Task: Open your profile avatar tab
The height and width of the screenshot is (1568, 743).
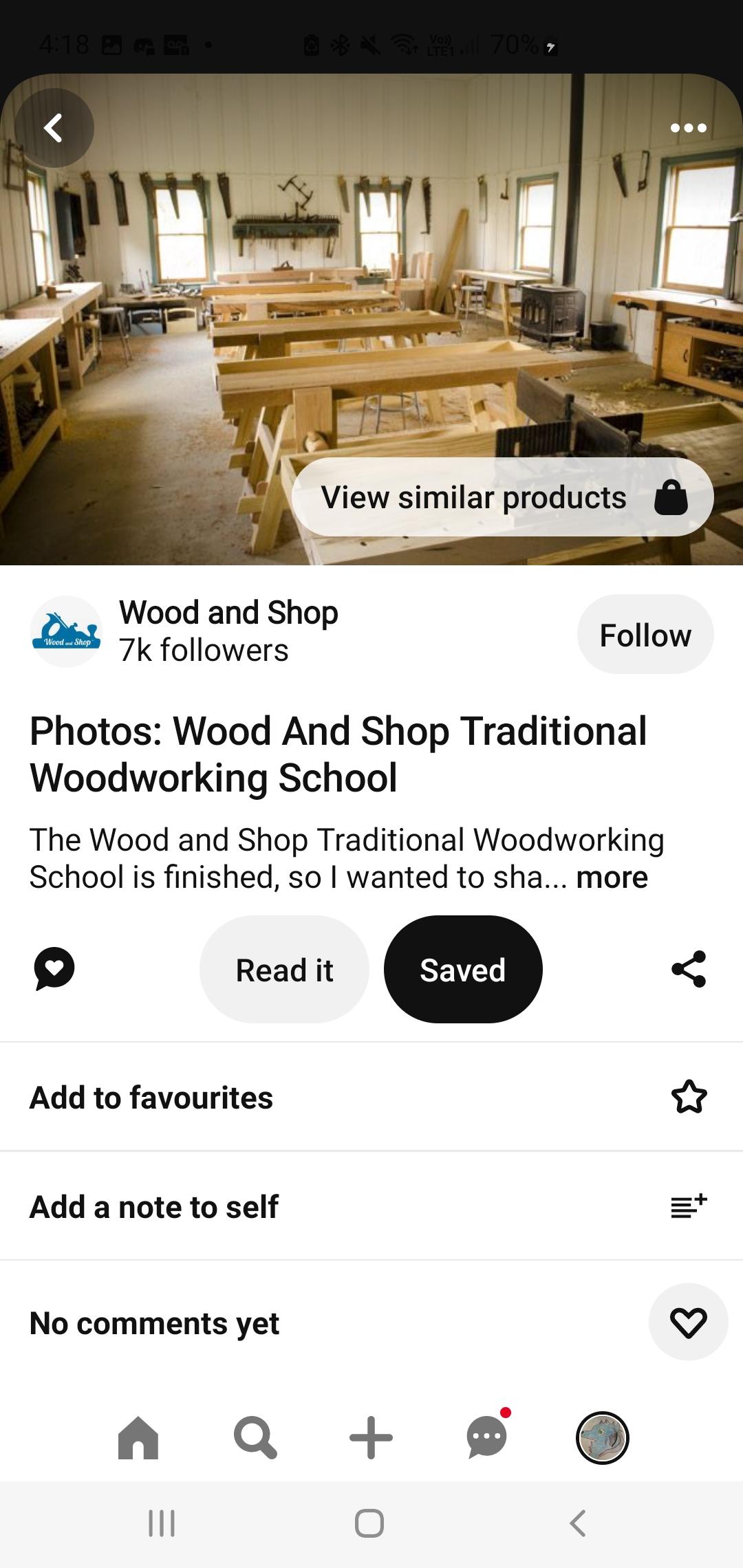Action: 602,1437
